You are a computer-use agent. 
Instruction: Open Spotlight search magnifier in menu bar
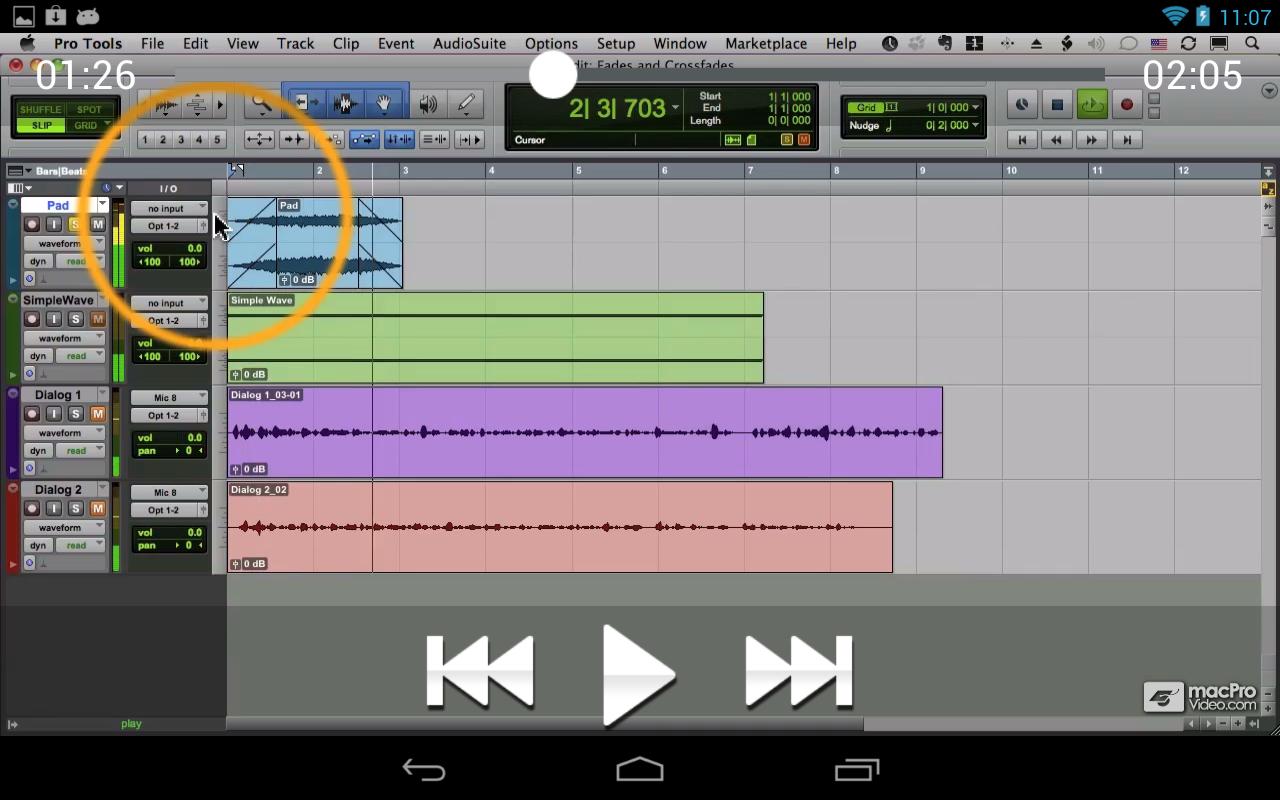pos(1252,43)
